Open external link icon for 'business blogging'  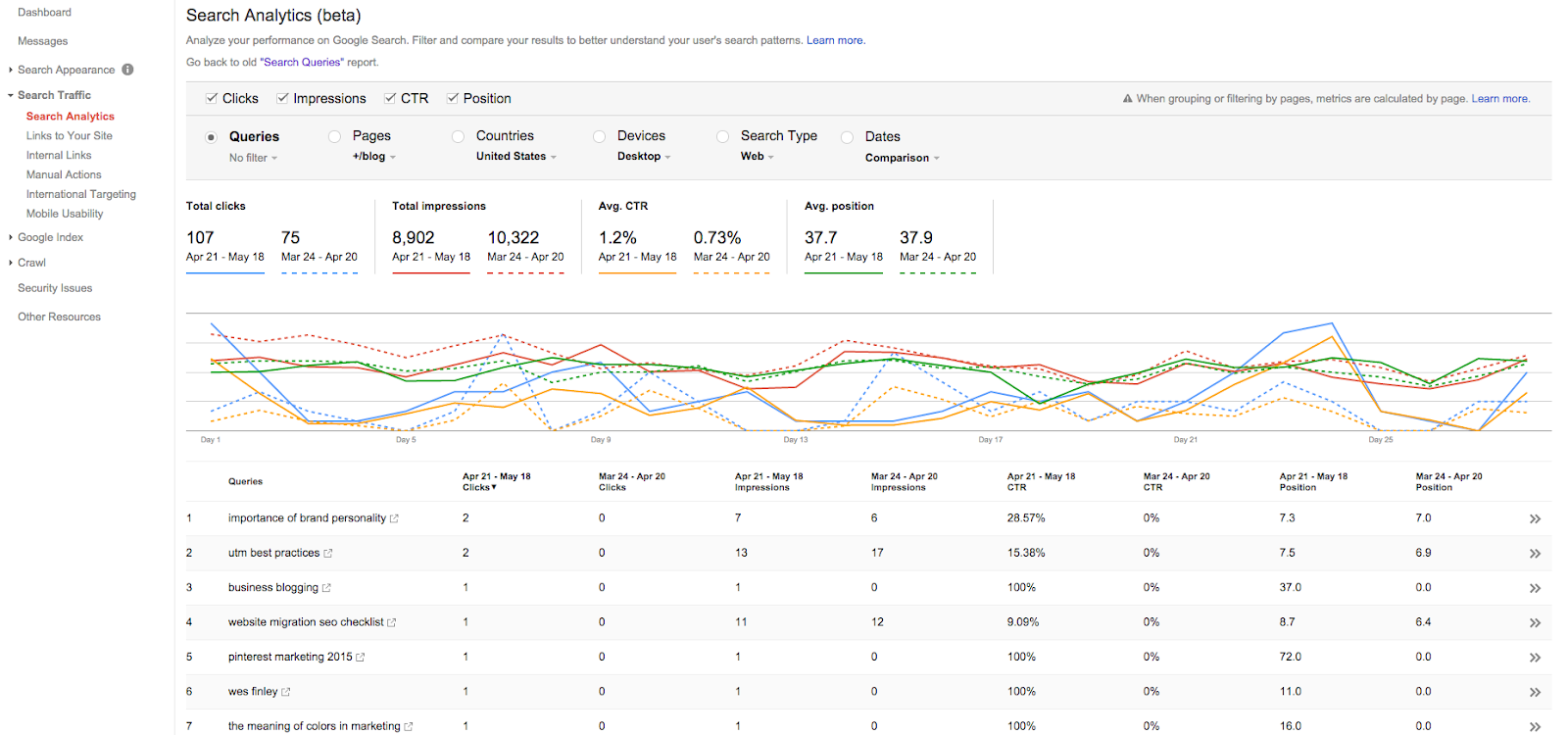coord(326,588)
